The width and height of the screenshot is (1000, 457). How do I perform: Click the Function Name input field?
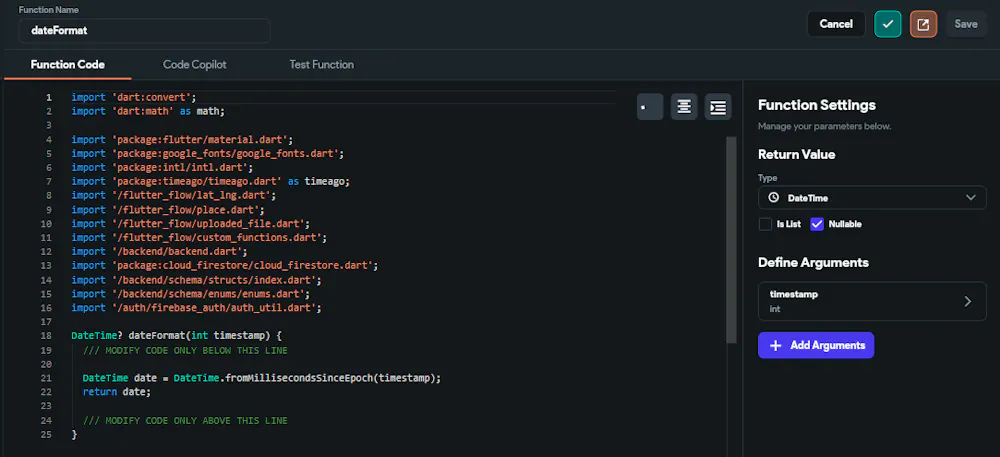click(144, 31)
